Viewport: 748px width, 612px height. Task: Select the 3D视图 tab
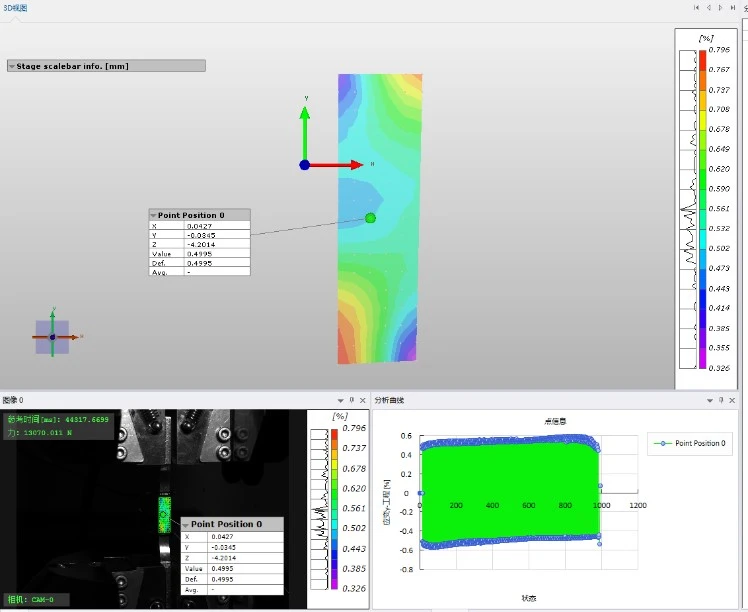tap(15, 8)
